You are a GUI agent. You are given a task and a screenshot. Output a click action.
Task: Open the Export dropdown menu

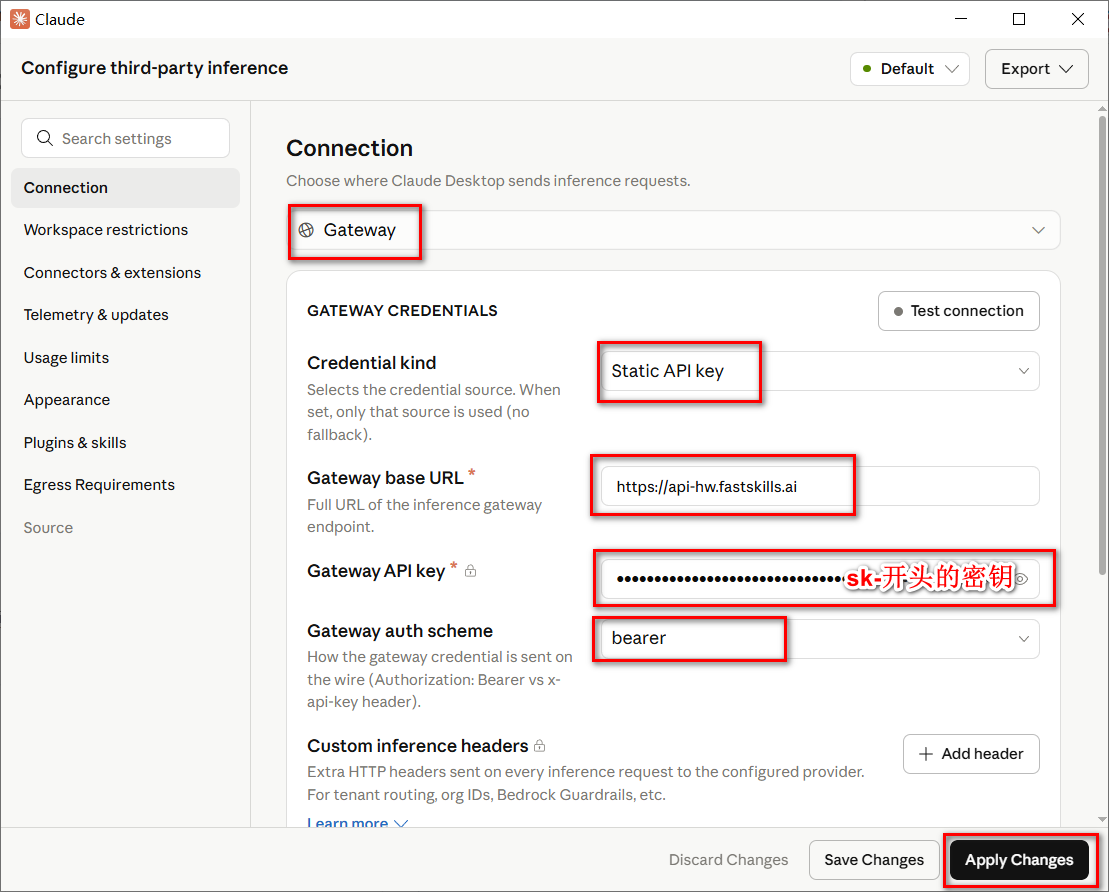(x=1036, y=69)
